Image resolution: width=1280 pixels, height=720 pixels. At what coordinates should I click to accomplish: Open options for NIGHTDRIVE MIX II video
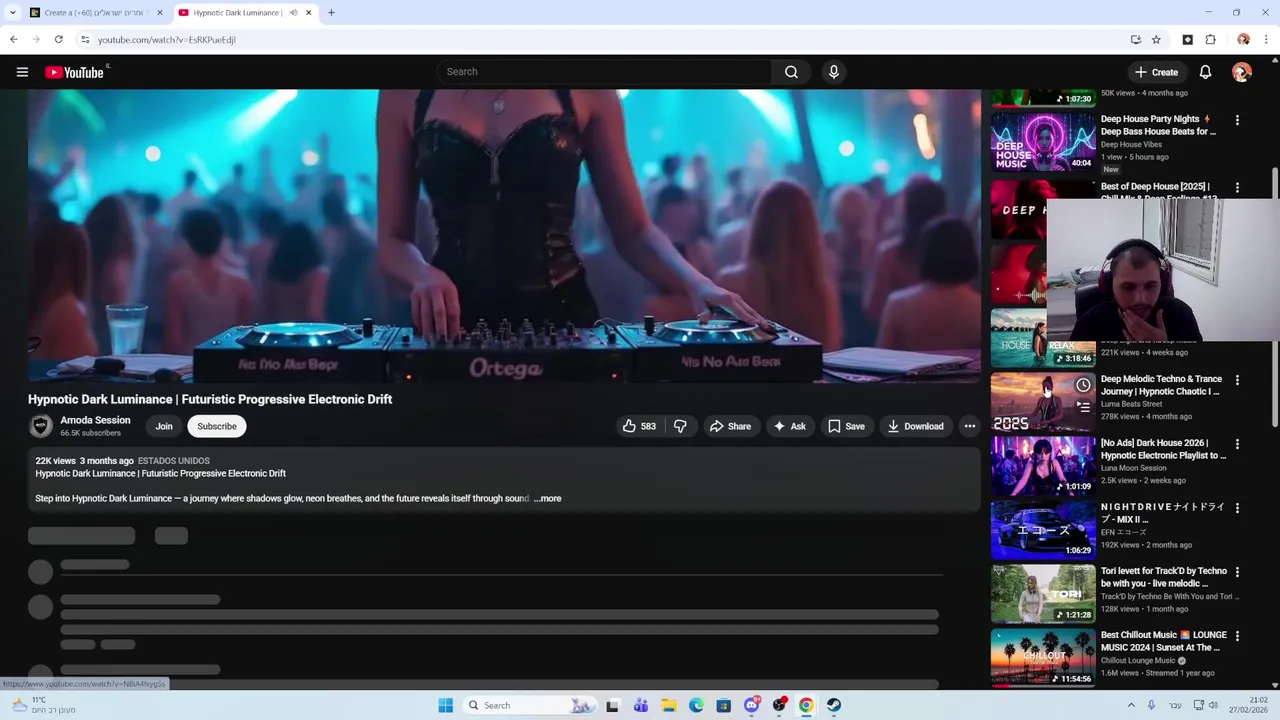(1237, 508)
